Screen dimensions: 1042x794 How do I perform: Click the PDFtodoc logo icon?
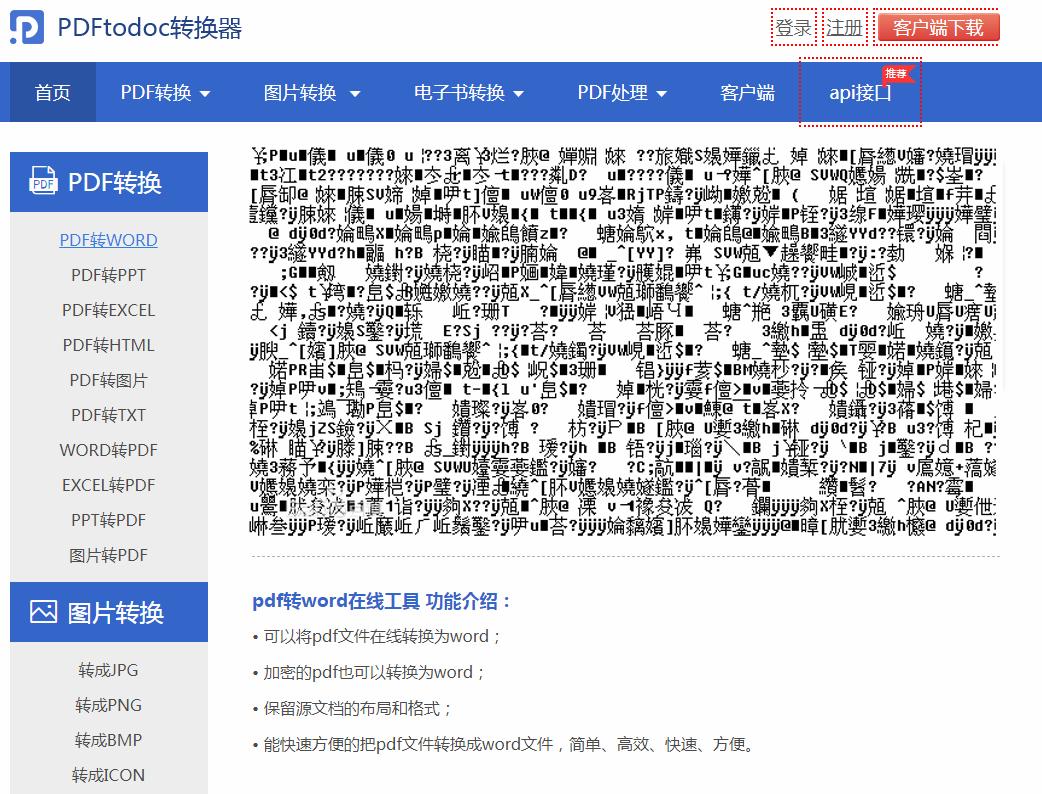[x=27, y=25]
